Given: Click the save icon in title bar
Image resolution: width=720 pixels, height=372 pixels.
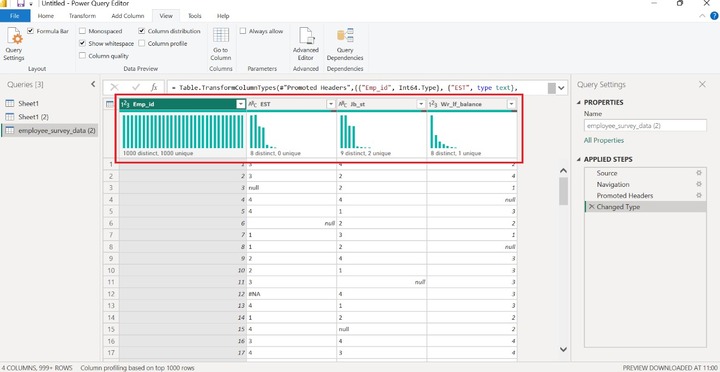Looking at the screenshot, I should point(20,3).
